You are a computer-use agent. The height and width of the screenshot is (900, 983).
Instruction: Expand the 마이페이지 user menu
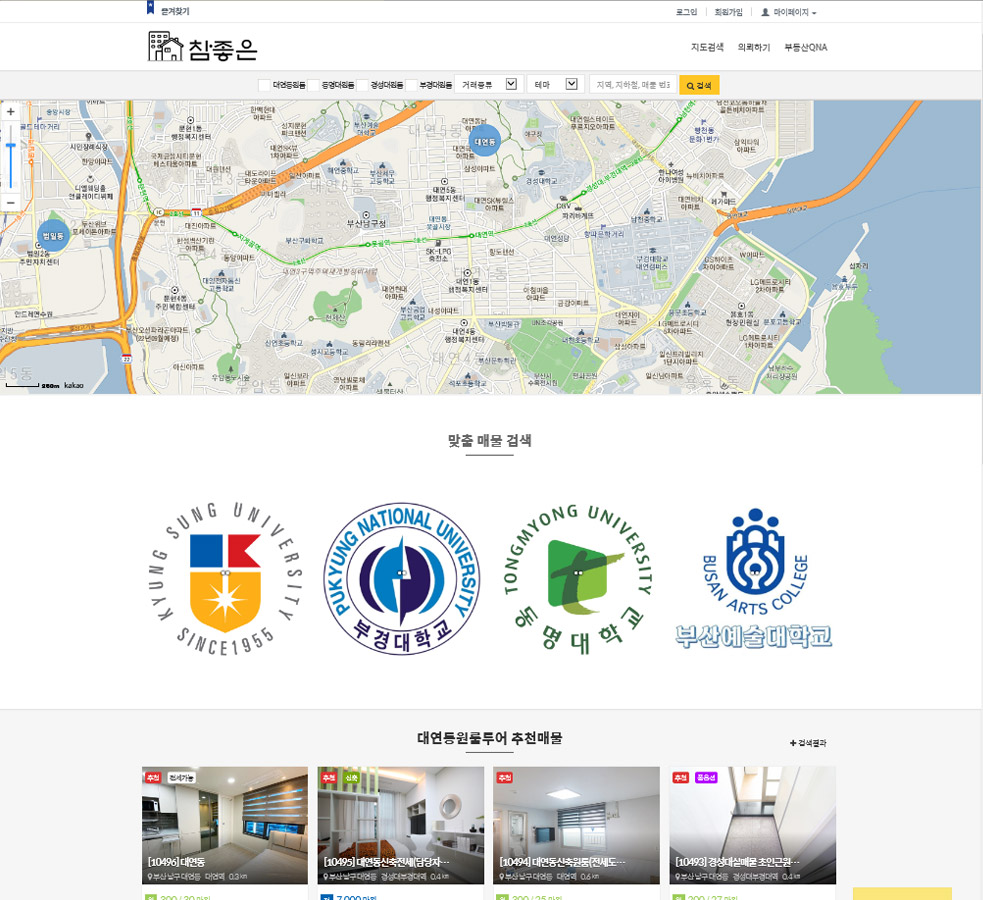pyautogui.click(x=789, y=12)
